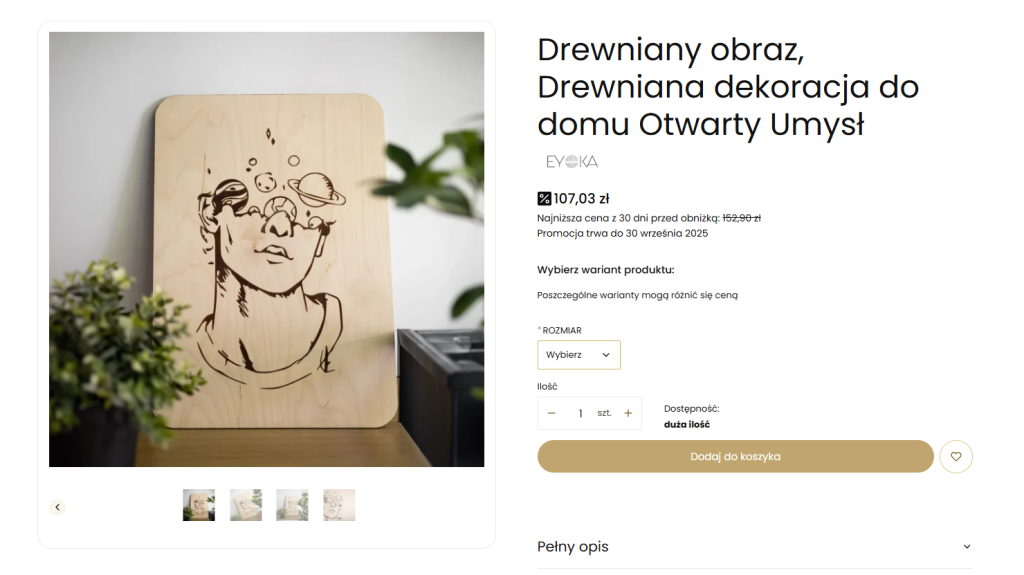
Task: Click the percent discount icon beside the price
Action: 544,198
